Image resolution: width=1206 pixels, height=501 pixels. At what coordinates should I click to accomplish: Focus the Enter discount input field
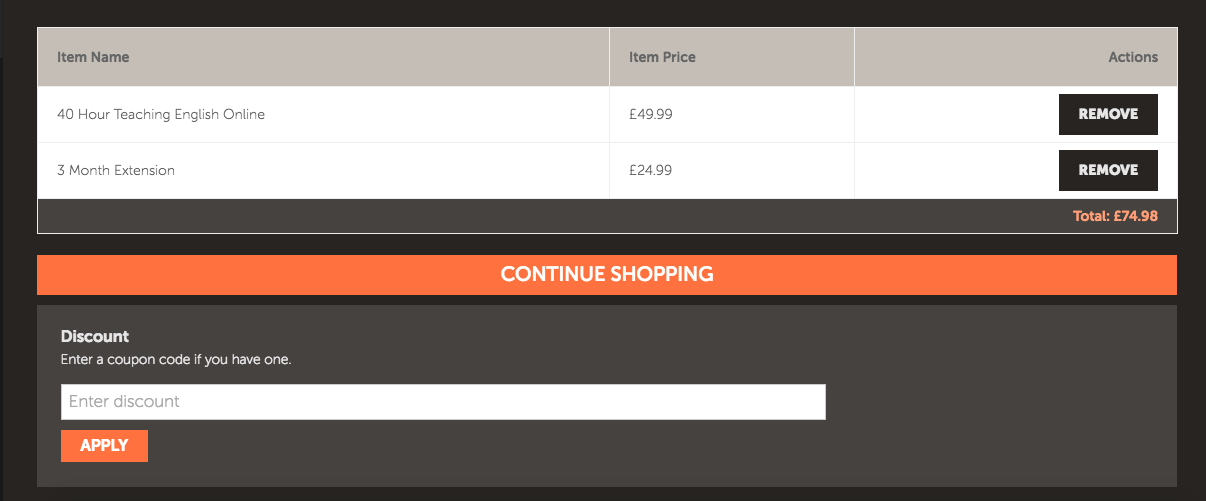tap(443, 402)
